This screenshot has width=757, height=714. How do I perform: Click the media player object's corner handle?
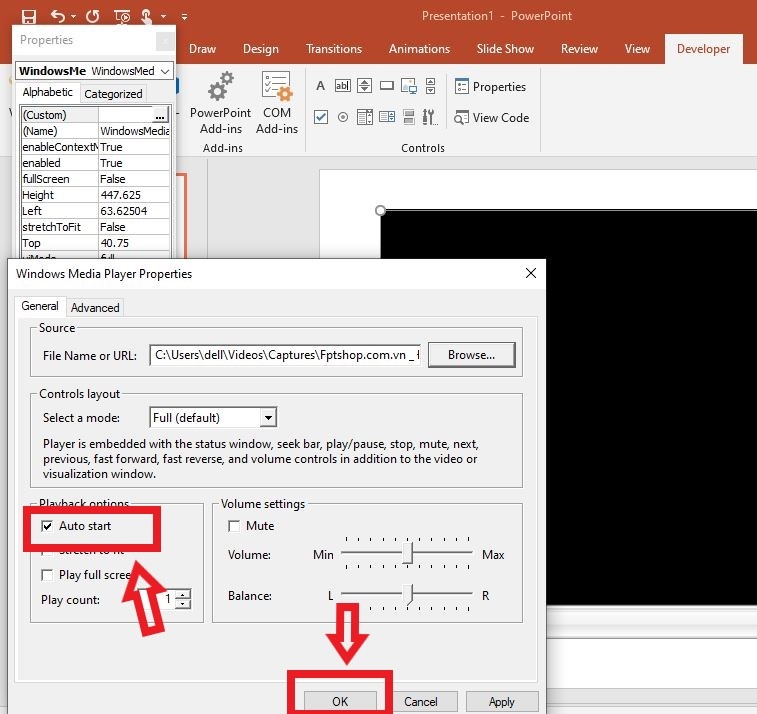pyautogui.click(x=380, y=210)
